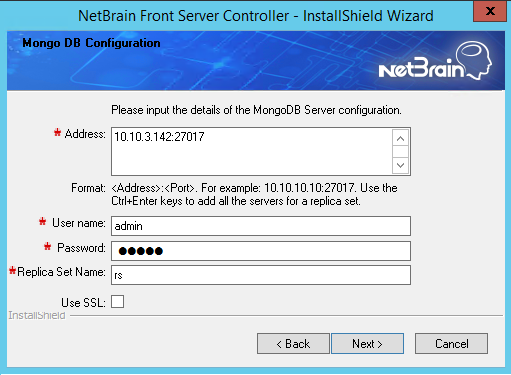Click the wizard title bar text
Viewport: 511px width, 375px height.
(256, 16)
